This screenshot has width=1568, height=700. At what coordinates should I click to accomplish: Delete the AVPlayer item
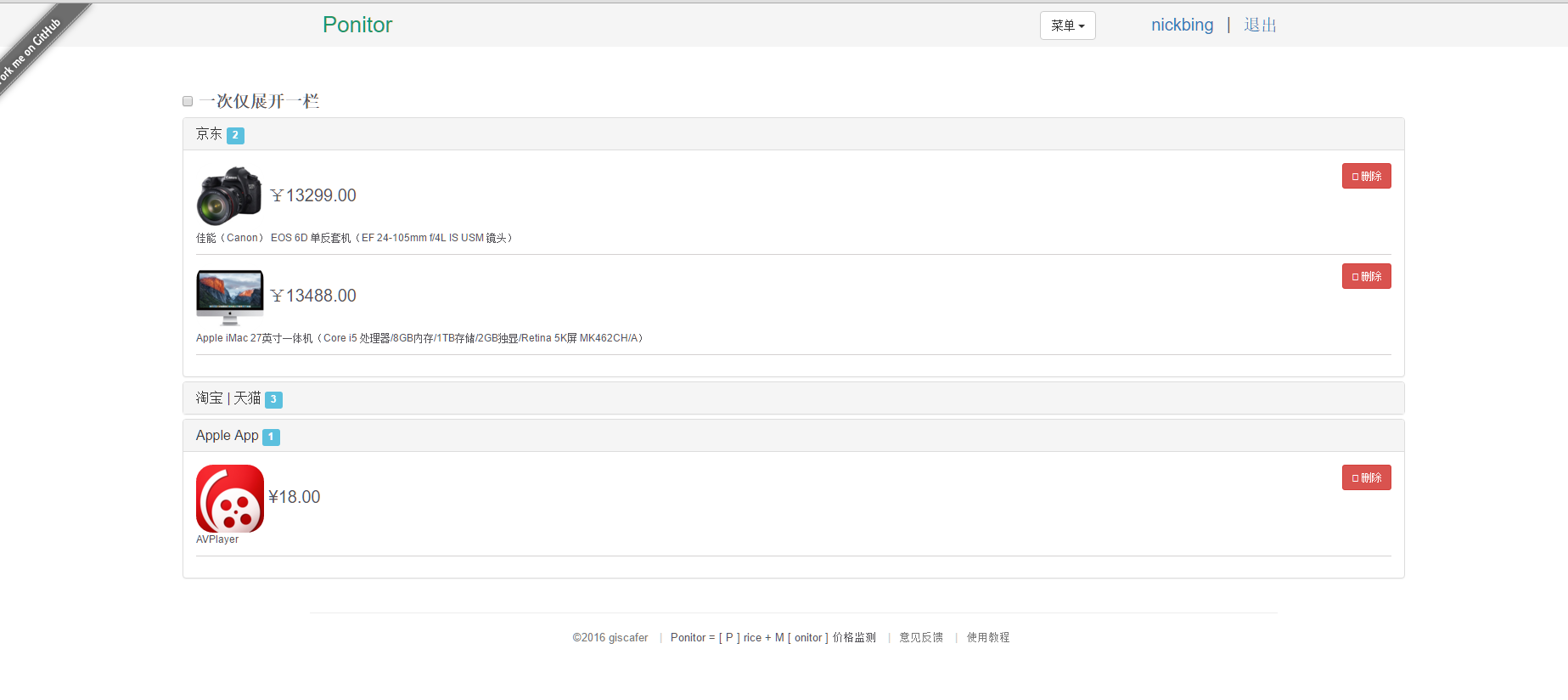(x=1366, y=477)
